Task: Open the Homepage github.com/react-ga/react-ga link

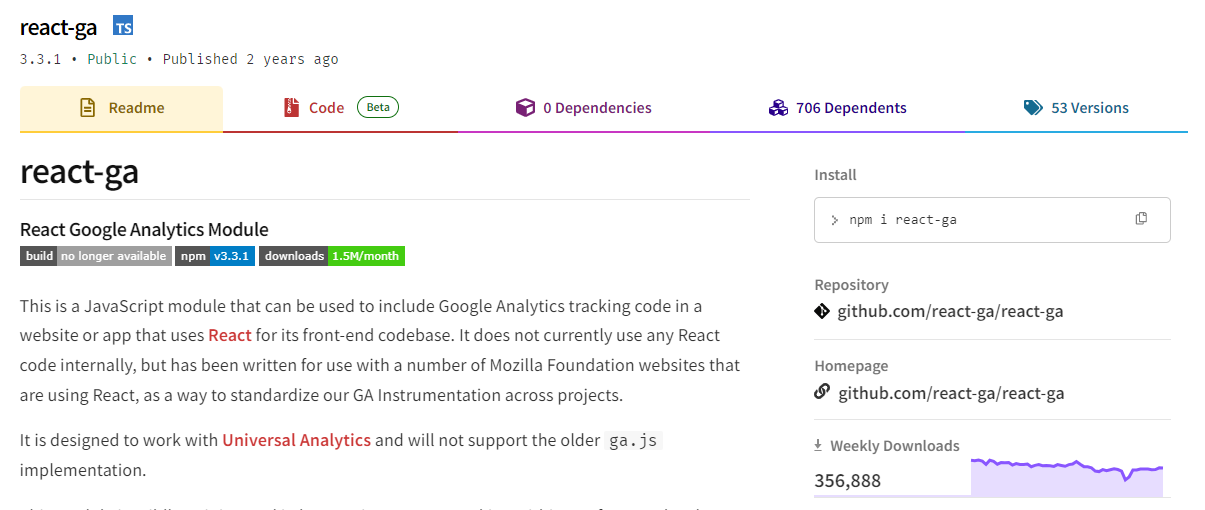Action: (950, 393)
